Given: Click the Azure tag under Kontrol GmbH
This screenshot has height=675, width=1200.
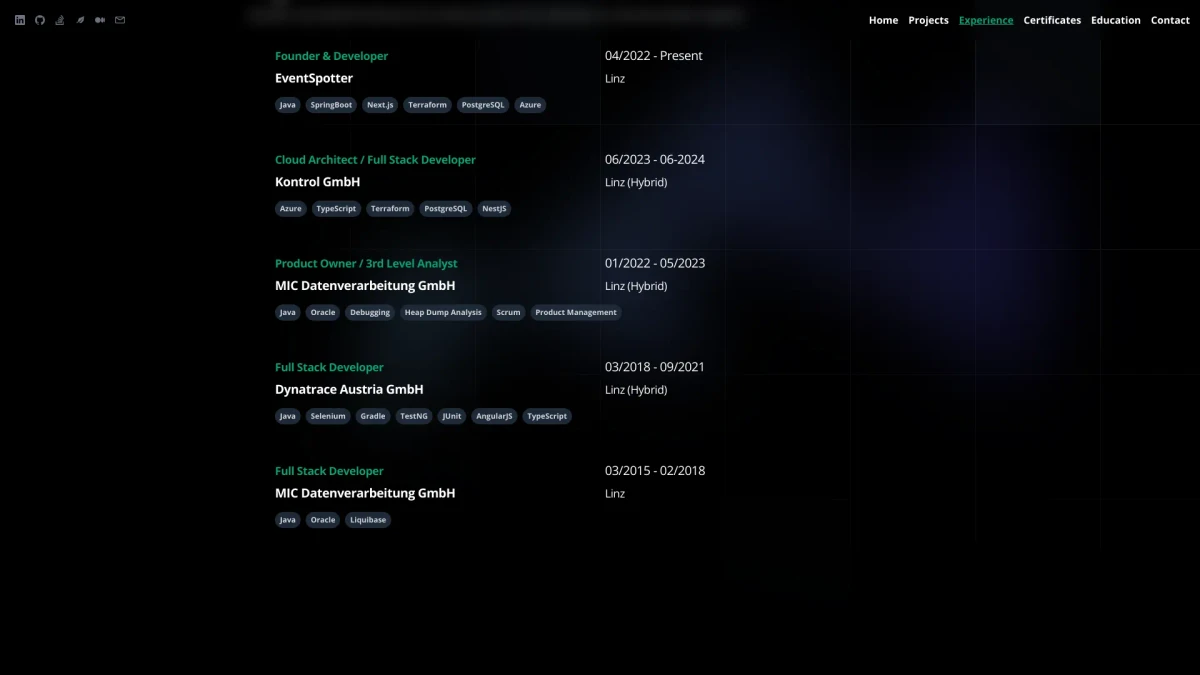Looking at the screenshot, I should click(x=290, y=209).
